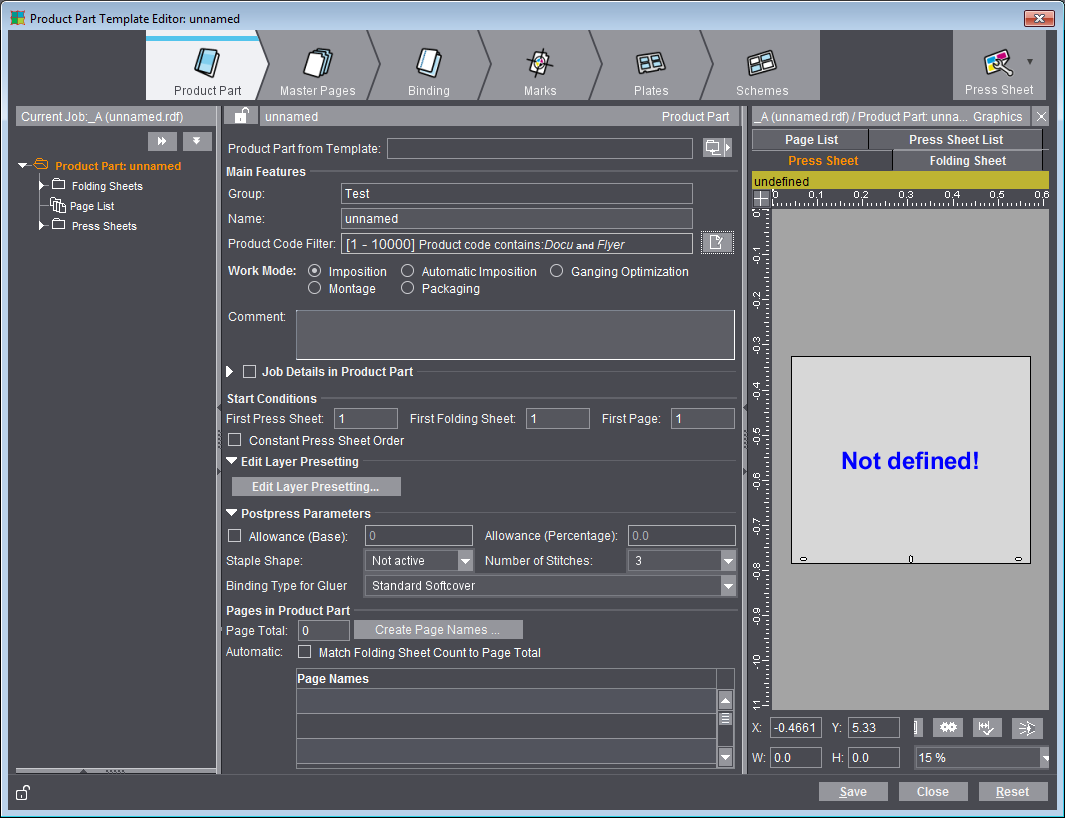Click the double-gear icon in graphics panel

pyautogui.click(x=947, y=728)
